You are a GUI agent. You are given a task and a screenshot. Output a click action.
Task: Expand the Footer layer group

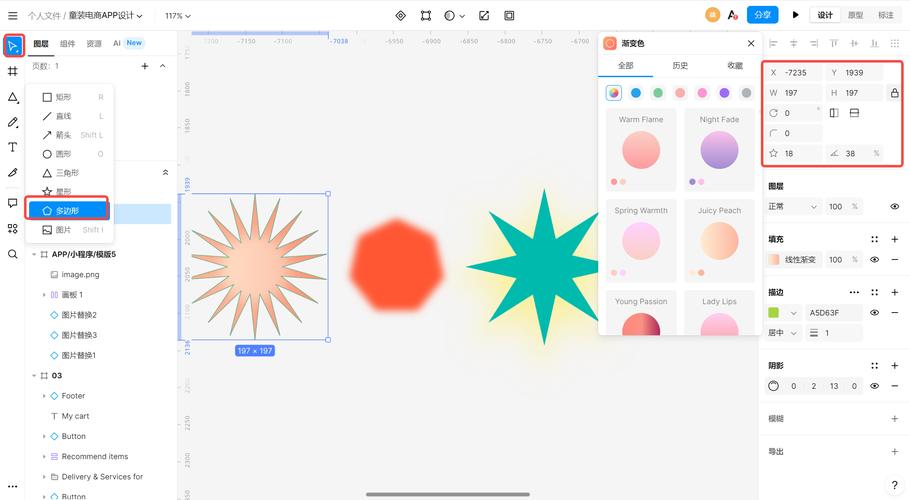[x=44, y=396]
